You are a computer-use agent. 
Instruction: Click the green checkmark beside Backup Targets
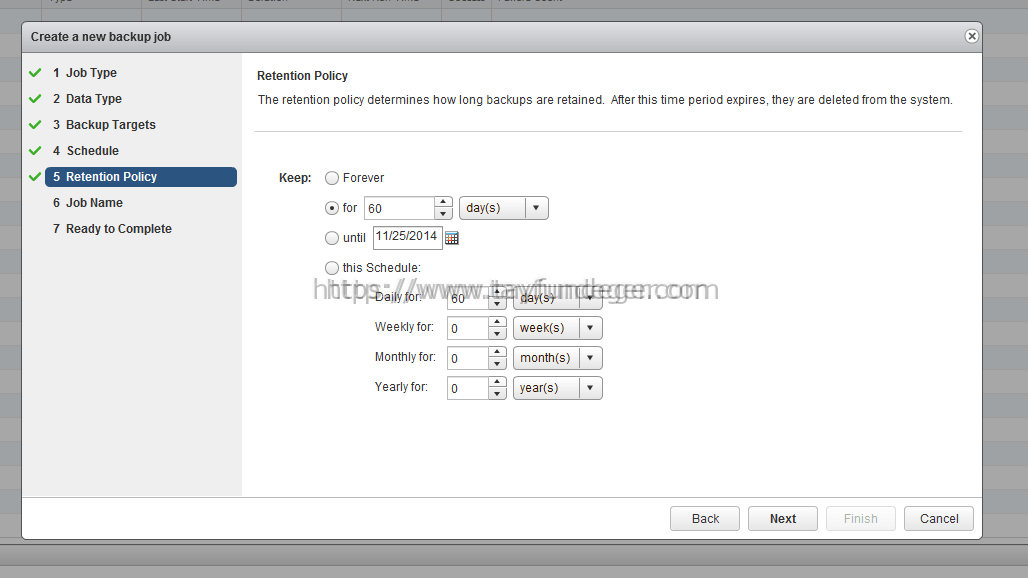click(x=35, y=125)
